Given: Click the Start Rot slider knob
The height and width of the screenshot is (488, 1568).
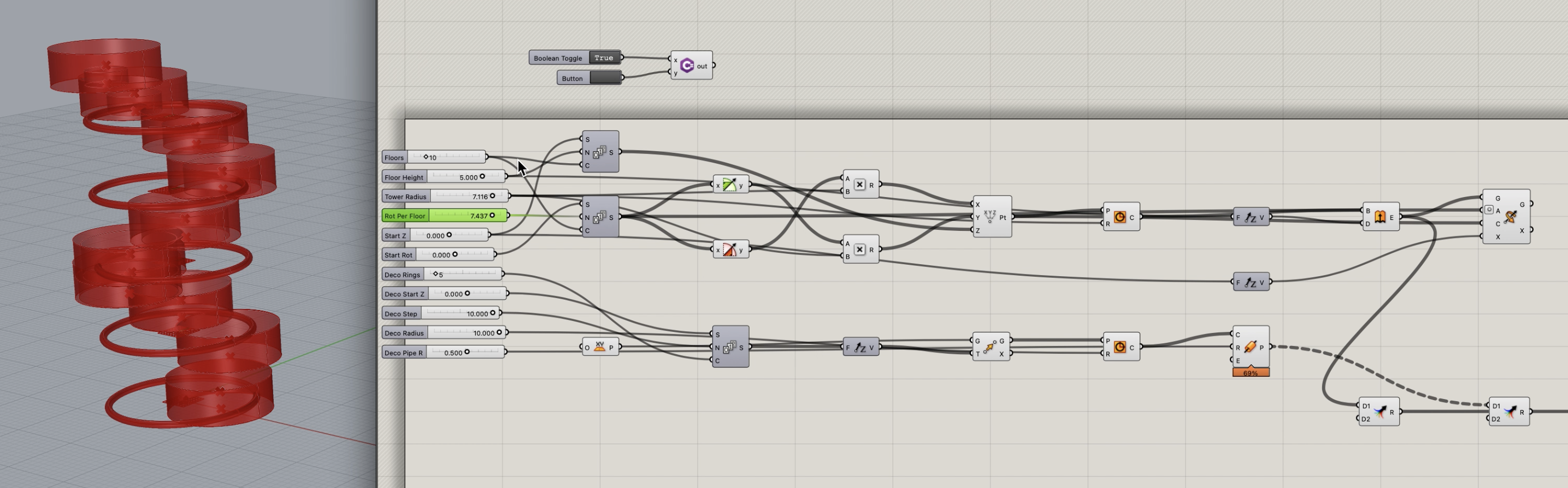Looking at the screenshot, I should pyautogui.click(x=455, y=254).
